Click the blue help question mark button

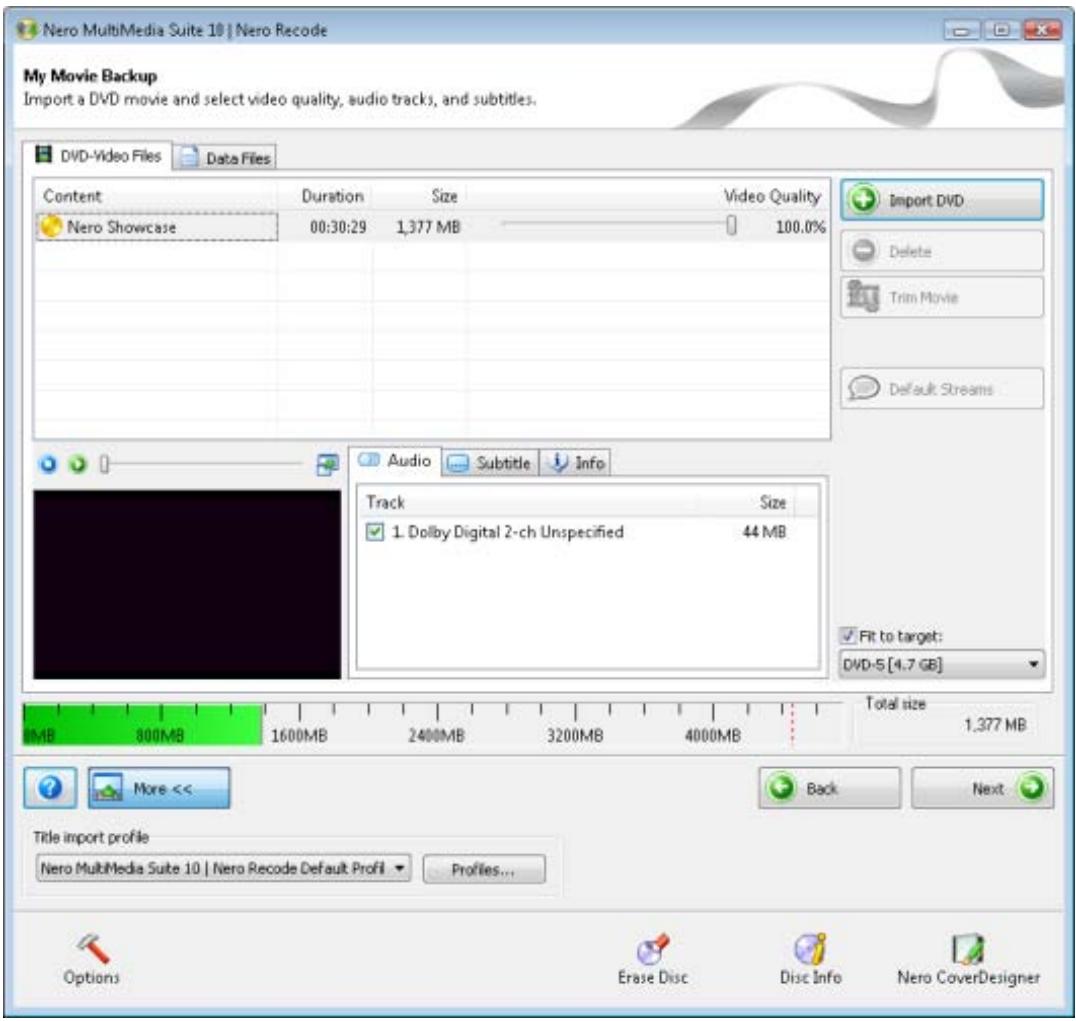coord(49,787)
